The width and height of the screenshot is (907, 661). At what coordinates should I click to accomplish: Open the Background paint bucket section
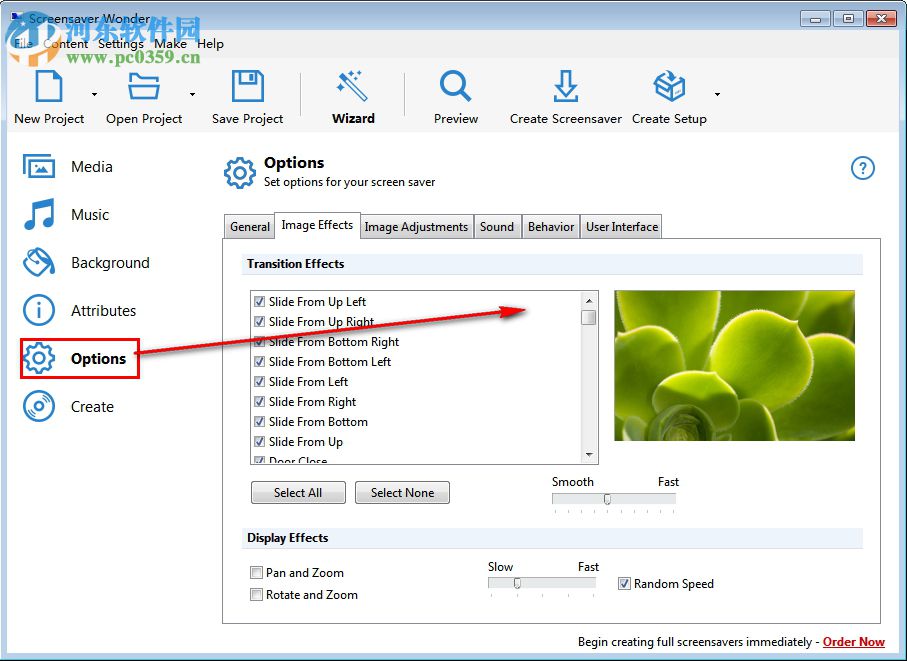click(86, 263)
